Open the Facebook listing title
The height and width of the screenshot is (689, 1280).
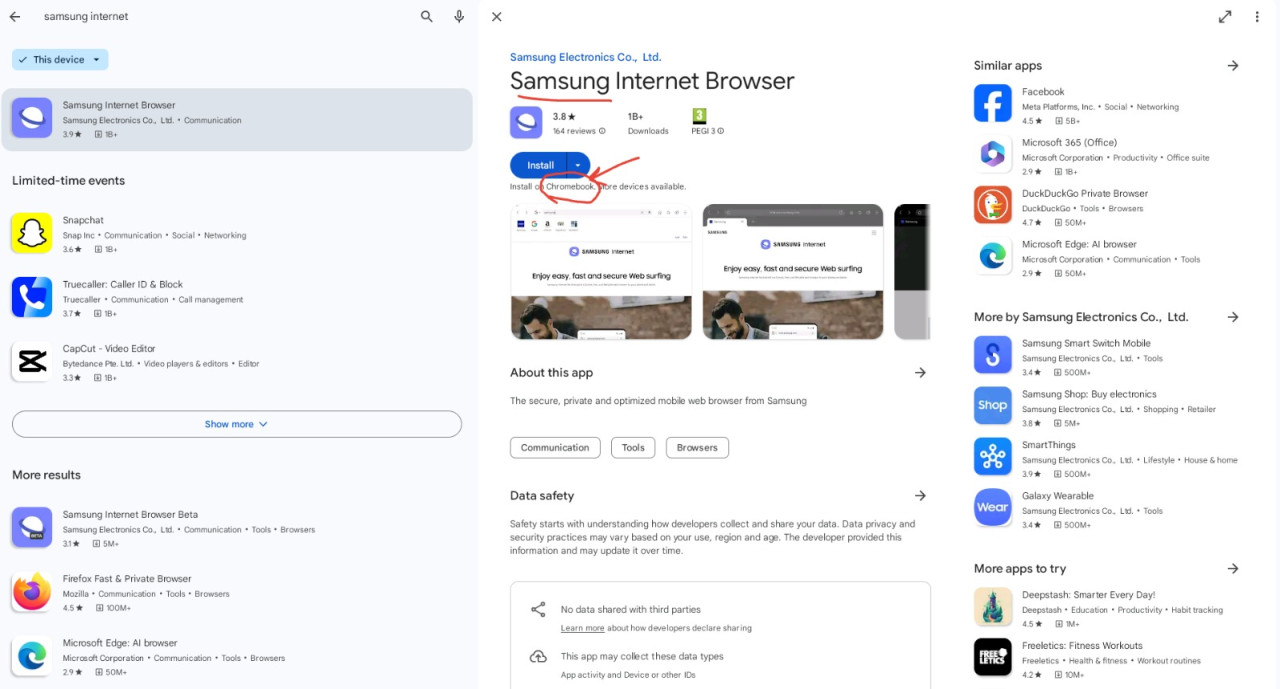click(x=1043, y=92)
